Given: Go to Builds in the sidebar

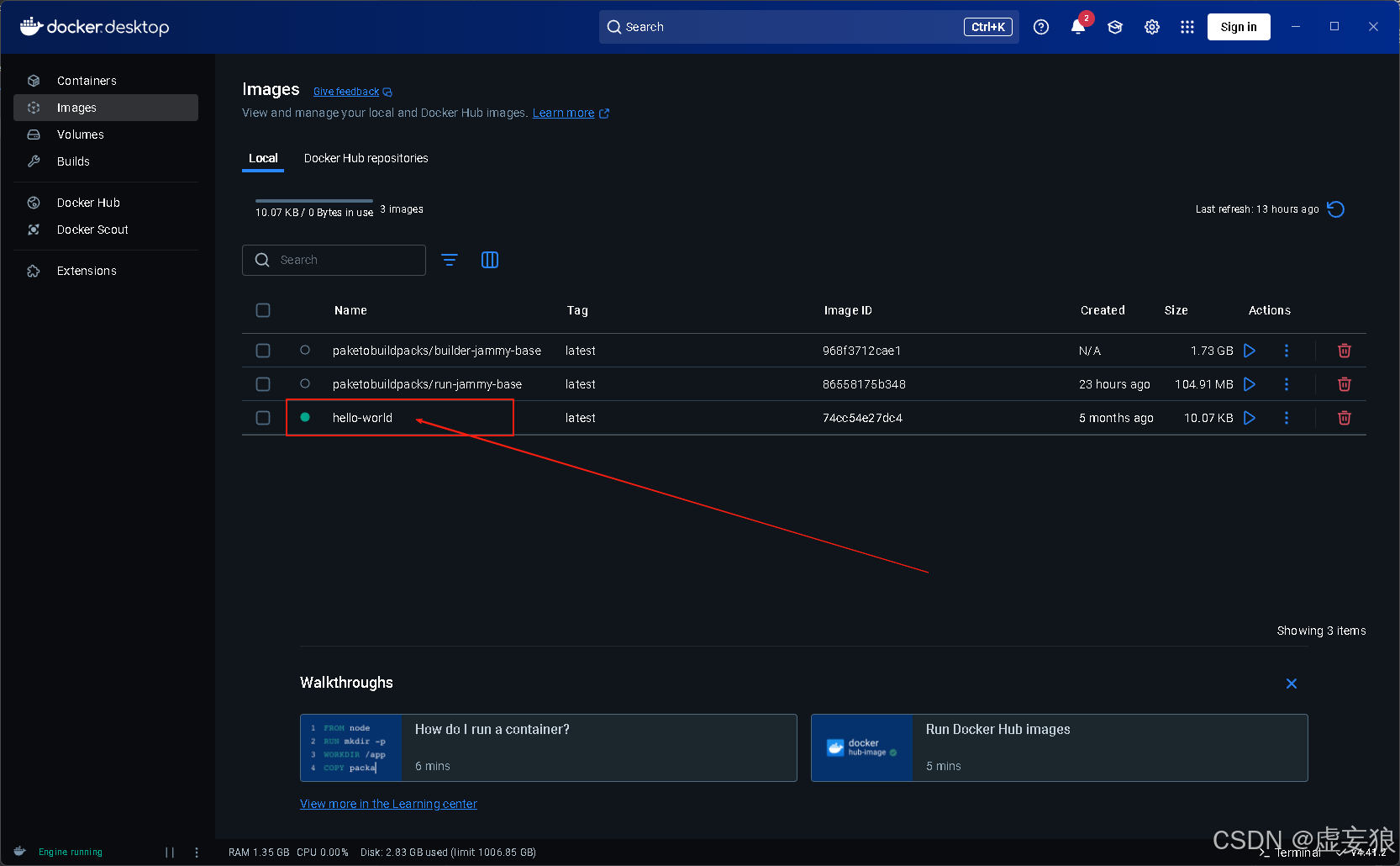Looking at the screenshot, I should coord(106,161).
